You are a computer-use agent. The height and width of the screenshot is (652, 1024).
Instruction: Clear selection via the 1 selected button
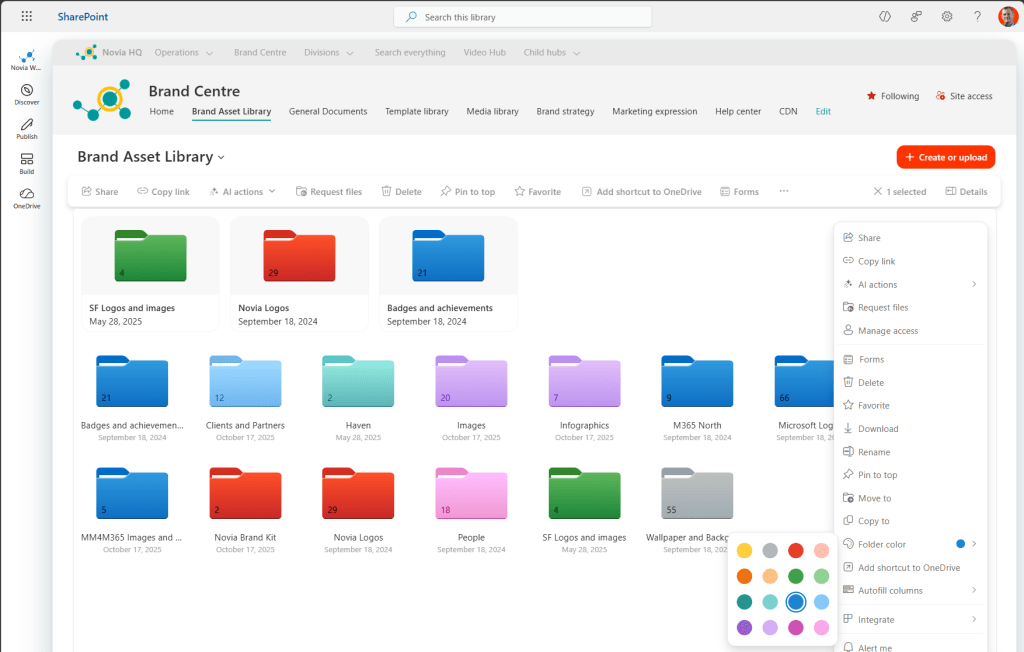899,192
